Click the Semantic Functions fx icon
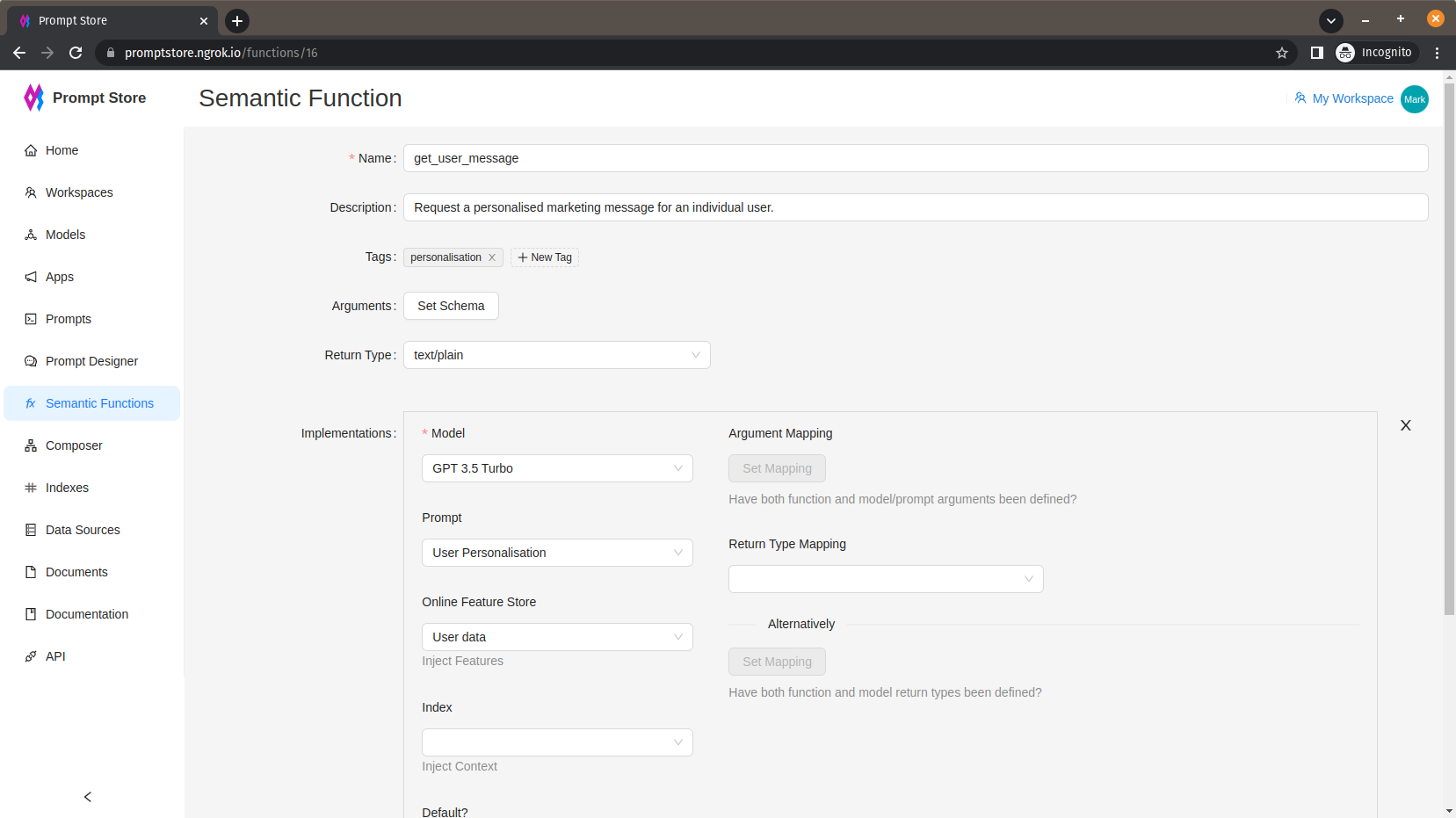 coord(31,403)
